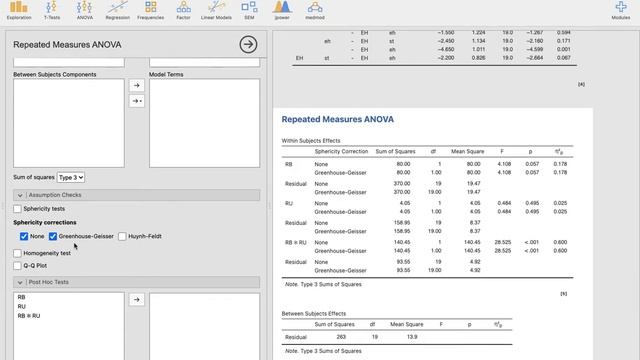Click inside the Between Subjects Components box
640x360 pixels.
(x=69, y=123)
